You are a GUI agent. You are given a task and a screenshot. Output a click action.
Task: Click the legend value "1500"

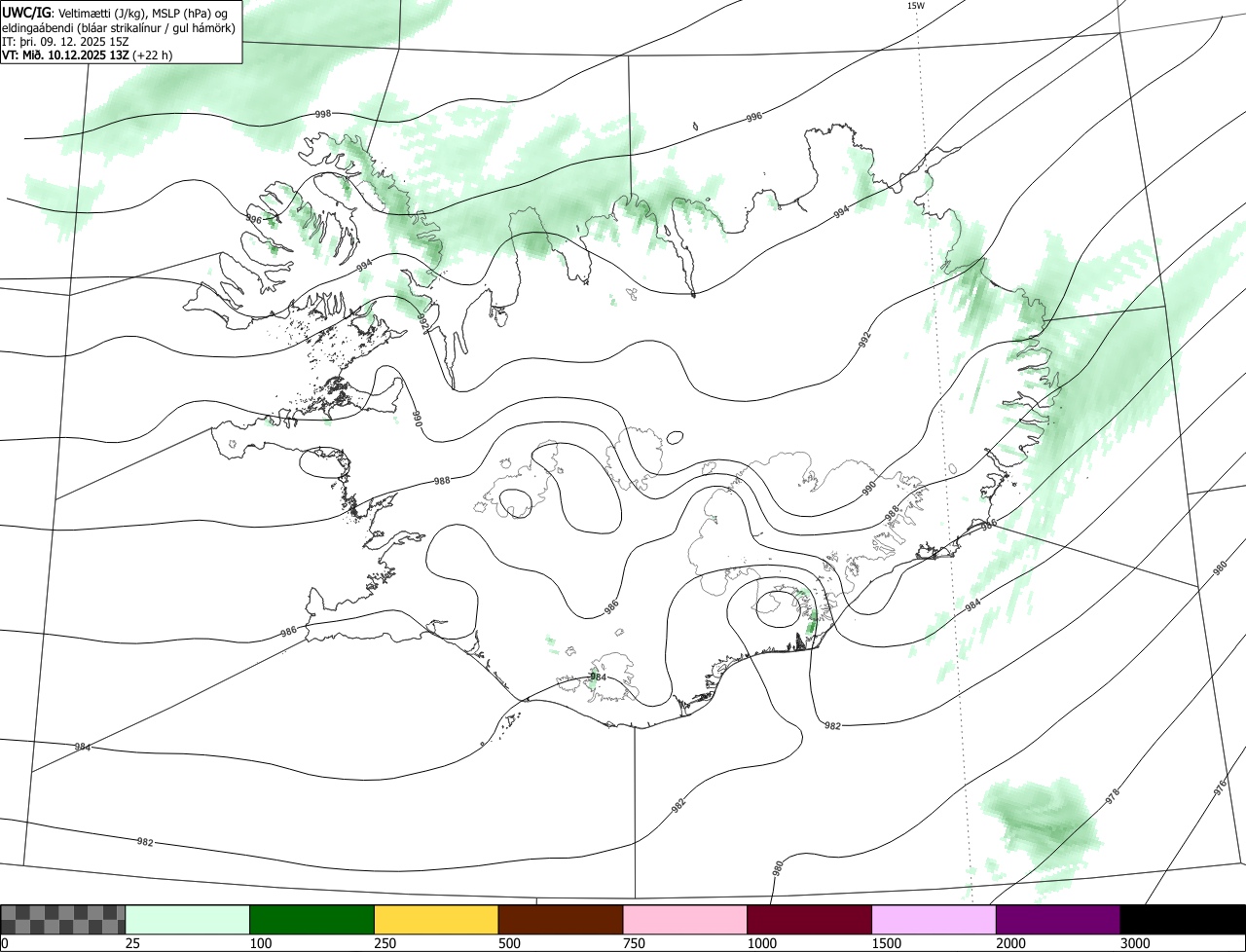pos(886,944)
